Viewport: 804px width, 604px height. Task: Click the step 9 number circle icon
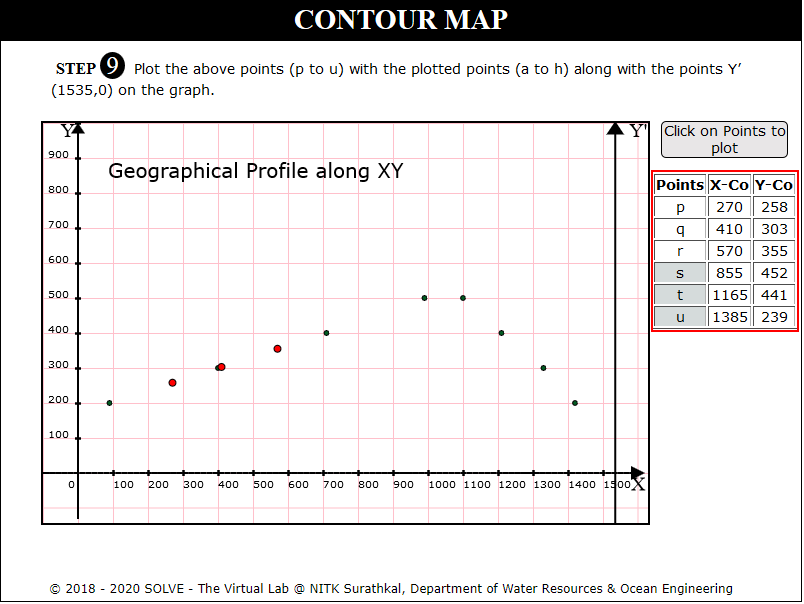tap(113, 68)
